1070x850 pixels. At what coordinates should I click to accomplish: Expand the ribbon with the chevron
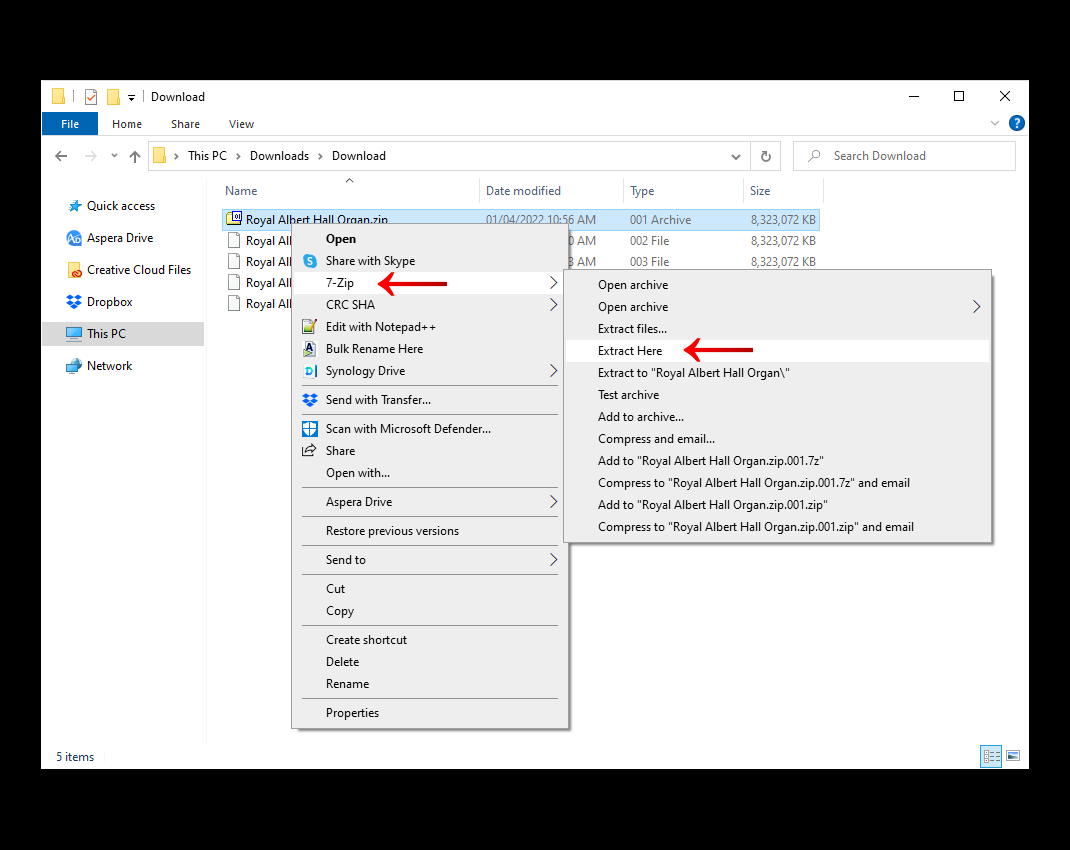click(994, 123)
